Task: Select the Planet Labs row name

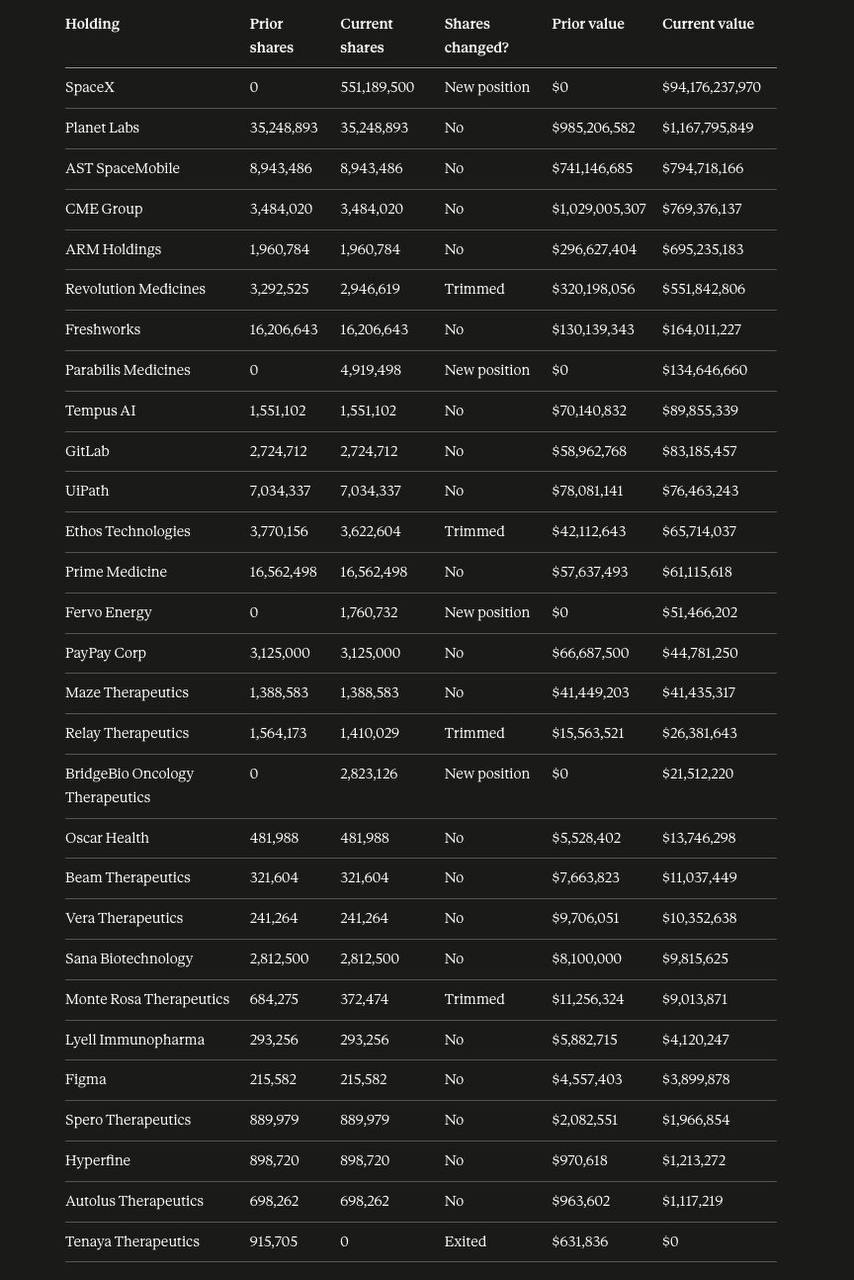Action: [102, 128]
